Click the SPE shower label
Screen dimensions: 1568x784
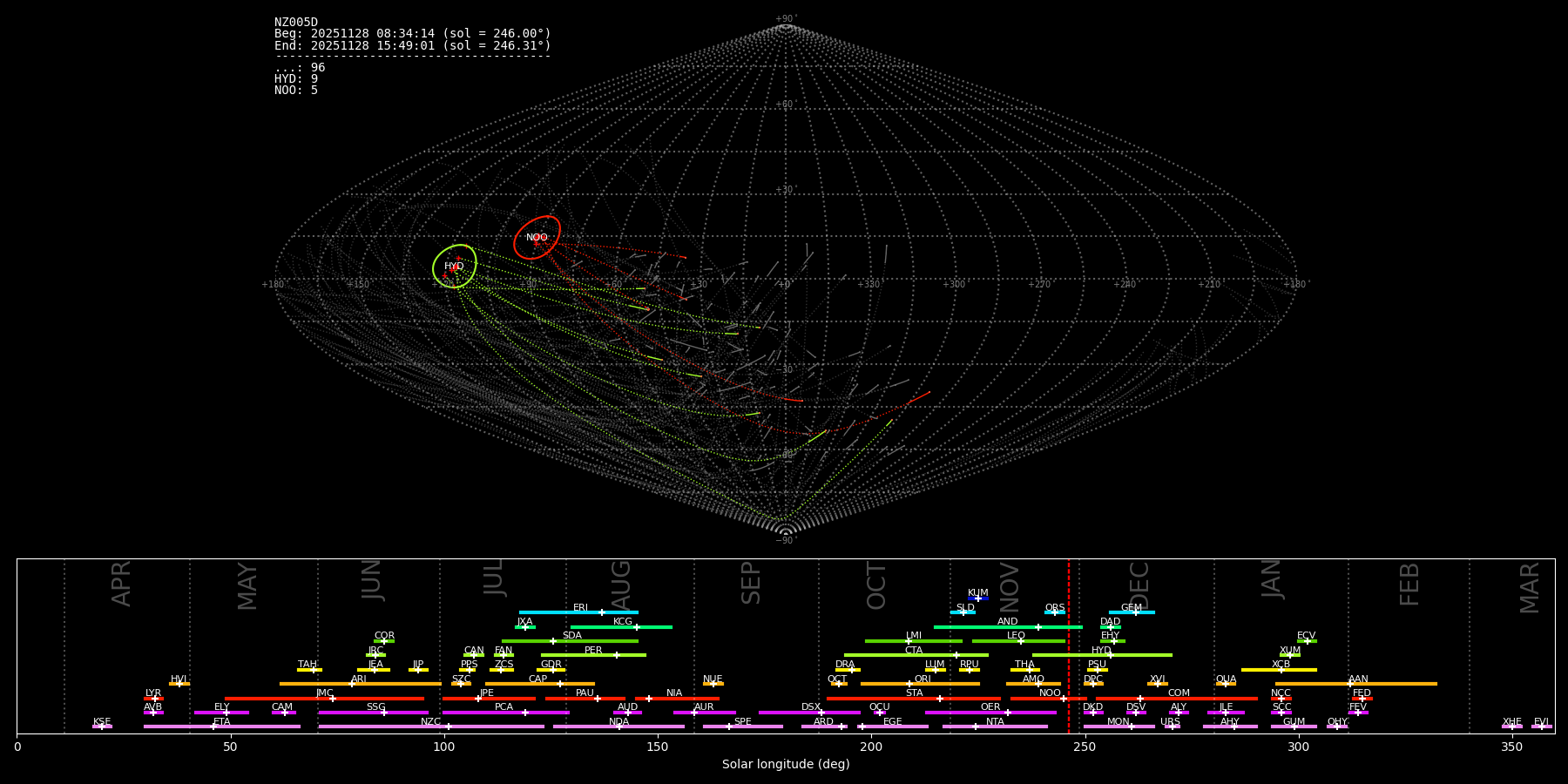point(743,722)
